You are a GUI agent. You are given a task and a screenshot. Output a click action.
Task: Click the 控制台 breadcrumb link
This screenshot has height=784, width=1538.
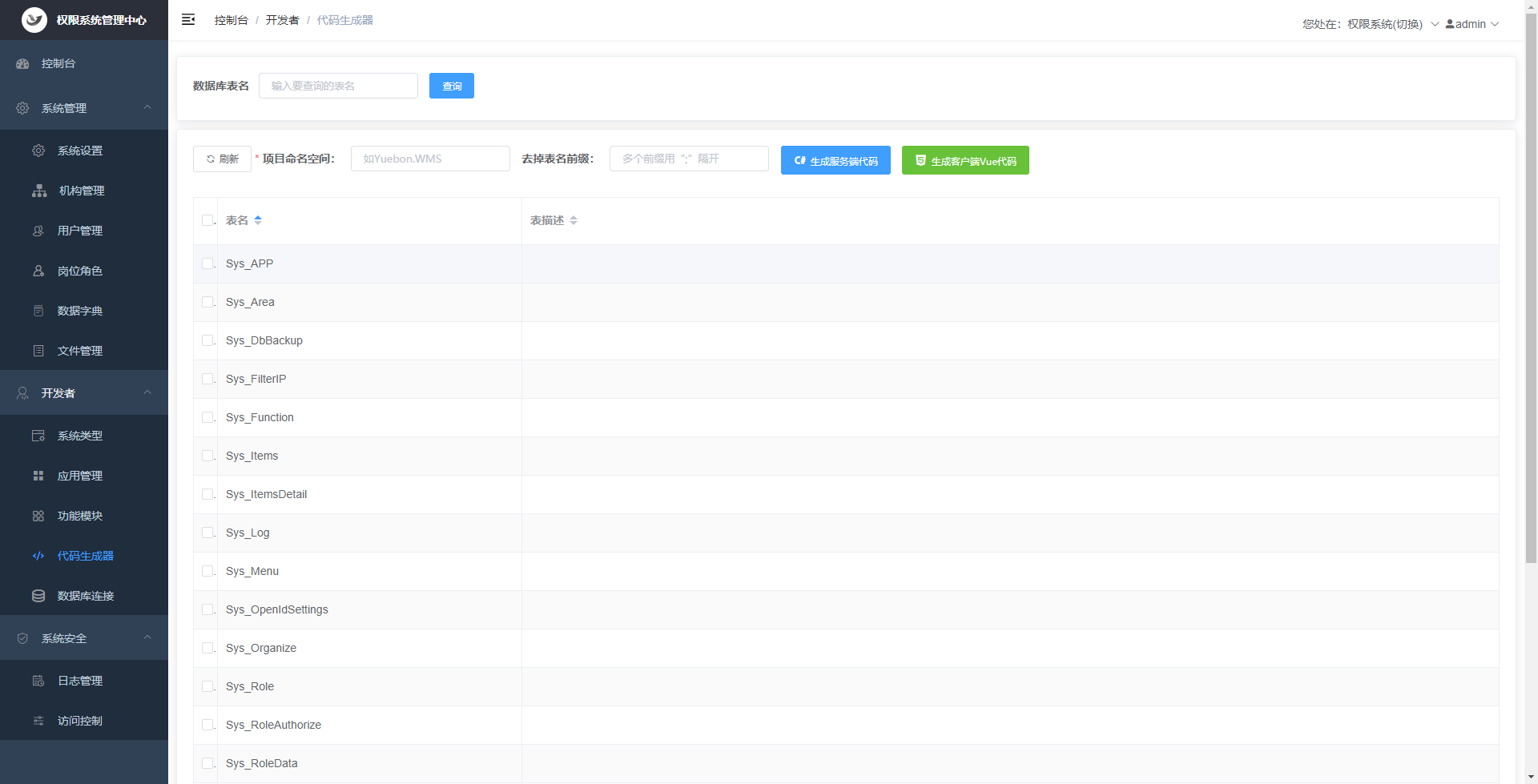coord(232,20)
